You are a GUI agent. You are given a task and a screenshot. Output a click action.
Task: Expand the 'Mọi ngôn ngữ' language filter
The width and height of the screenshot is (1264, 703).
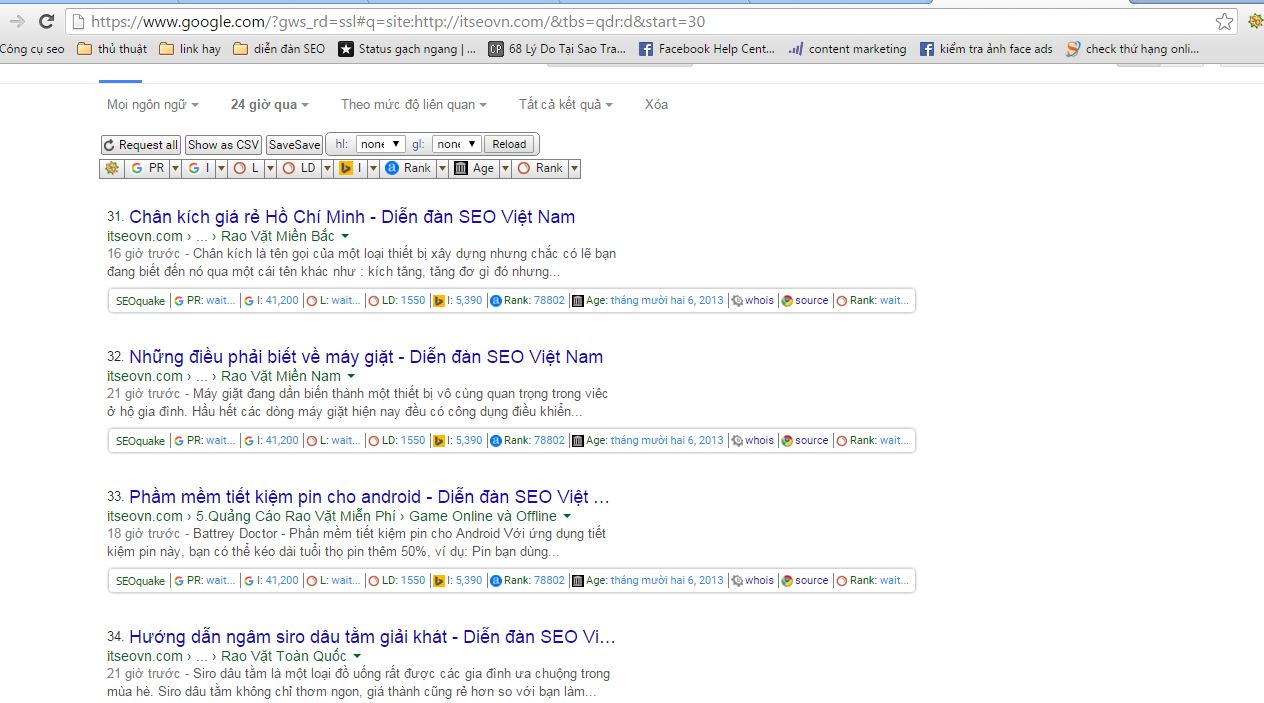[152, 104]
